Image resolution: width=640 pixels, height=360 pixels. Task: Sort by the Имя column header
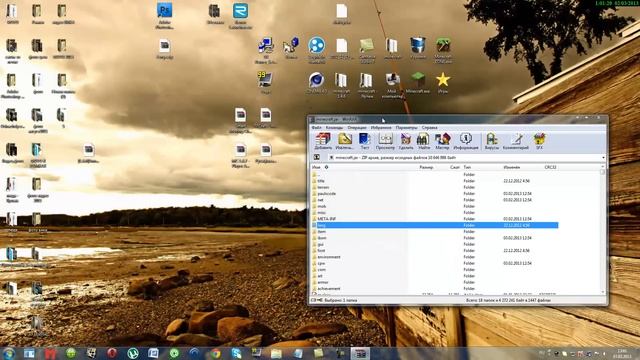(316, 167)
